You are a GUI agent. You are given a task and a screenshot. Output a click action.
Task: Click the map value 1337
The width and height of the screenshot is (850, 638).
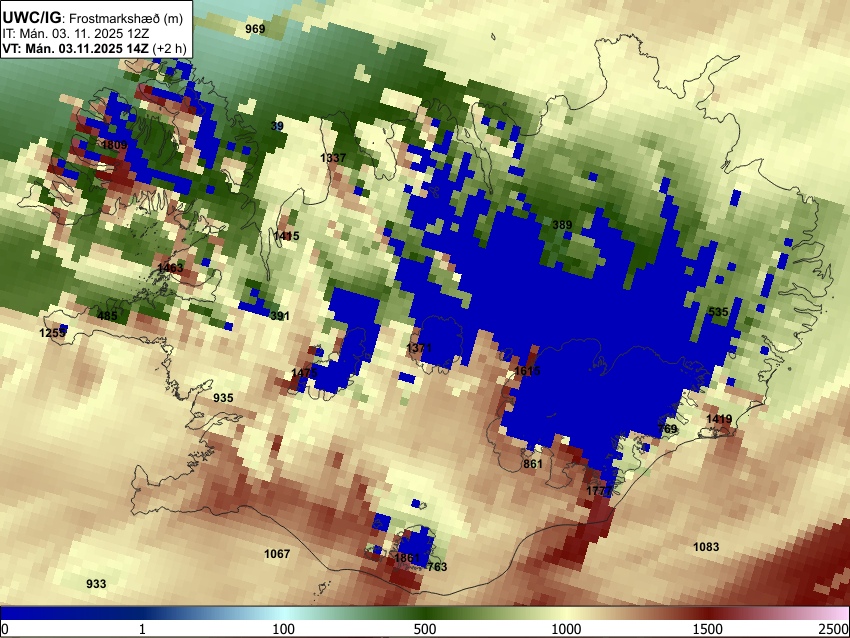(x=333, y=158)
